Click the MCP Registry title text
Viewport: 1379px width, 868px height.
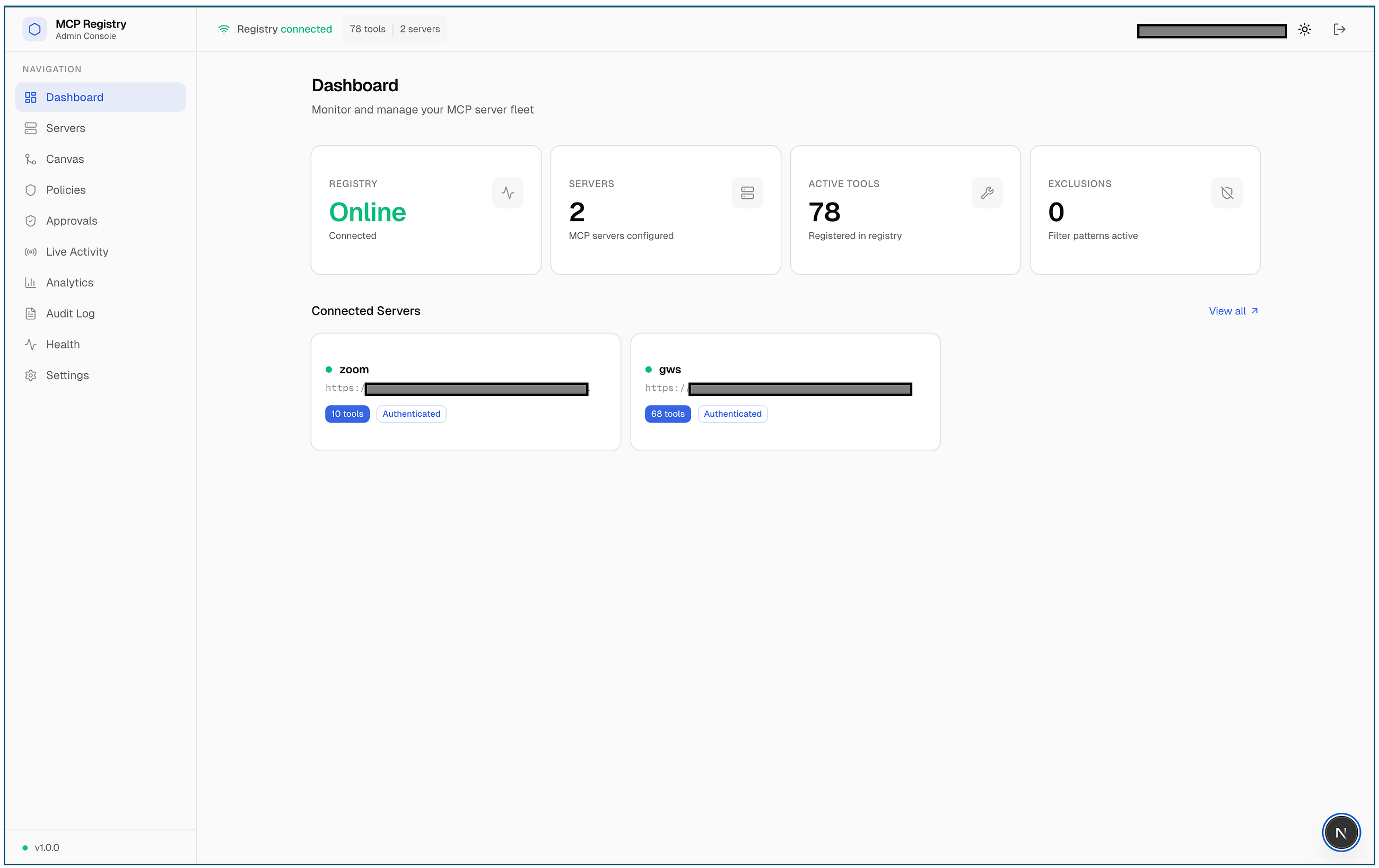[91, 24]
